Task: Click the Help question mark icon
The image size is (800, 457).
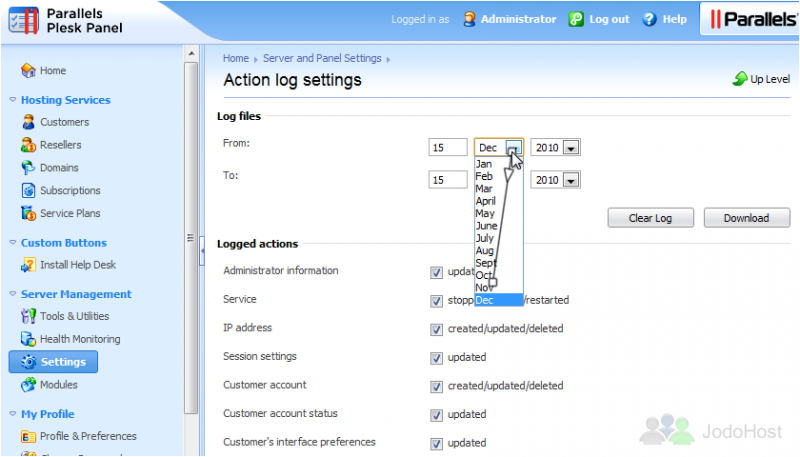Action: (649, 19)
